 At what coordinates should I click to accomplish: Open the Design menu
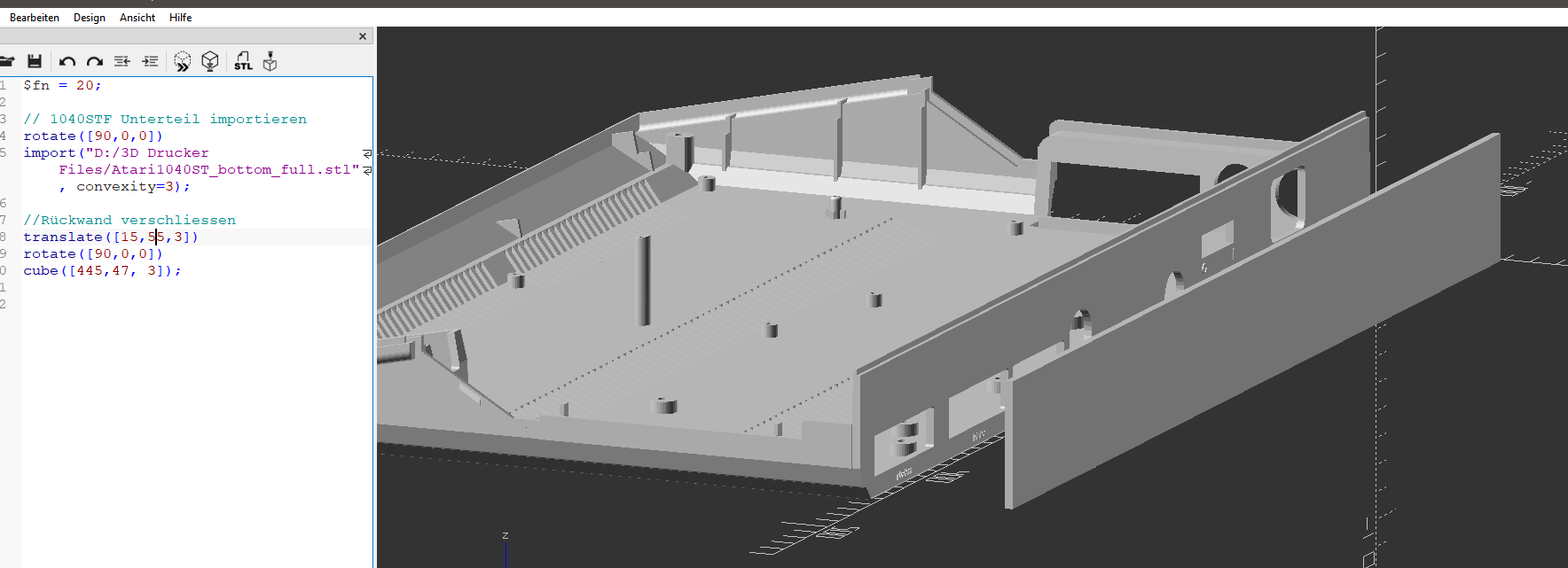tap(89, 18)
